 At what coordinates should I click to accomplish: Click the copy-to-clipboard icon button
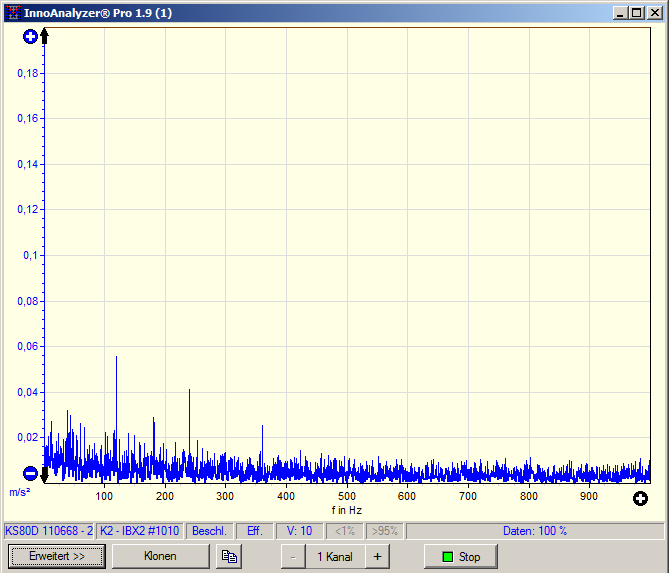click(x=229, y=557)
